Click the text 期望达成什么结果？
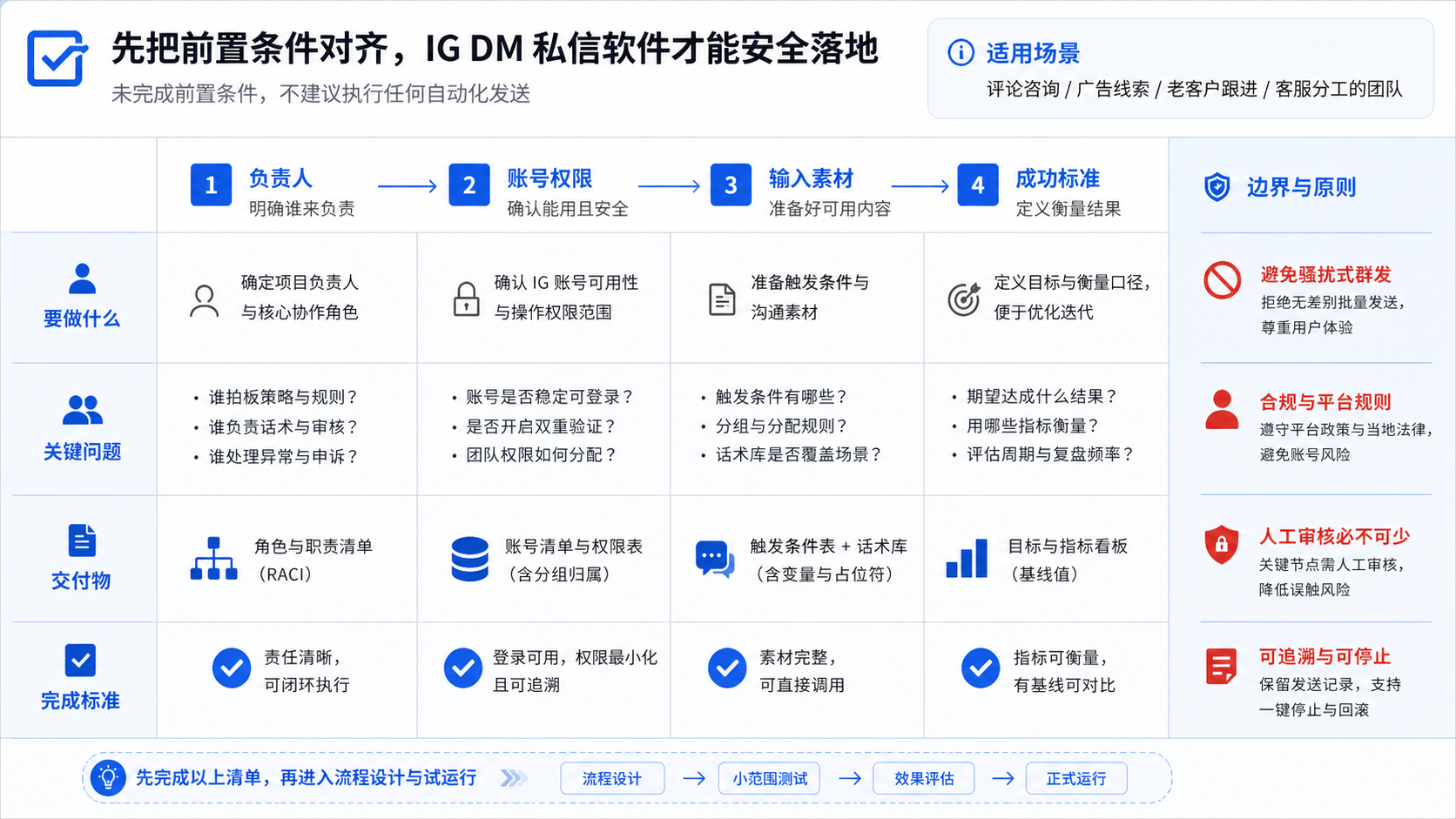The height and width of the screenshot is (819, 1456). pyautogui.click(x=1042, y=397)
